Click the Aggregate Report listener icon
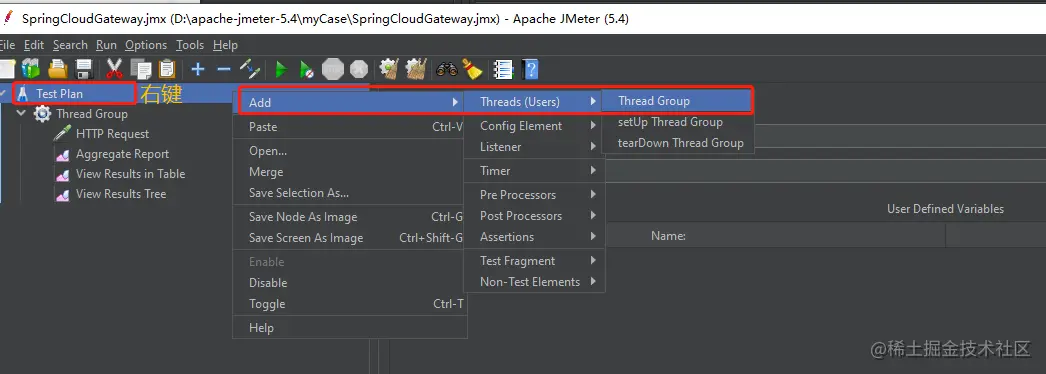The height and width of the screenshot is (374, 1046). (63, 155)
